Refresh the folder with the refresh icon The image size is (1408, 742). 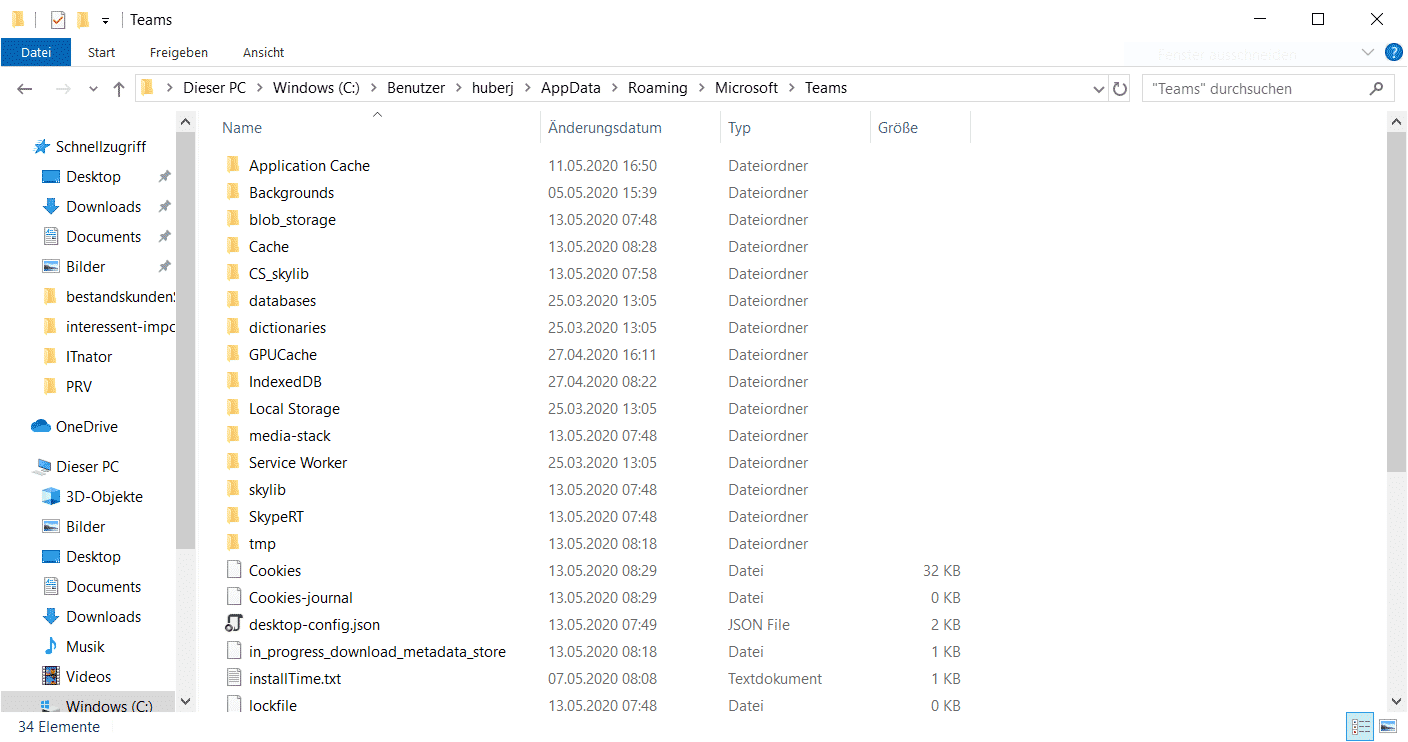click(1120, 89)
